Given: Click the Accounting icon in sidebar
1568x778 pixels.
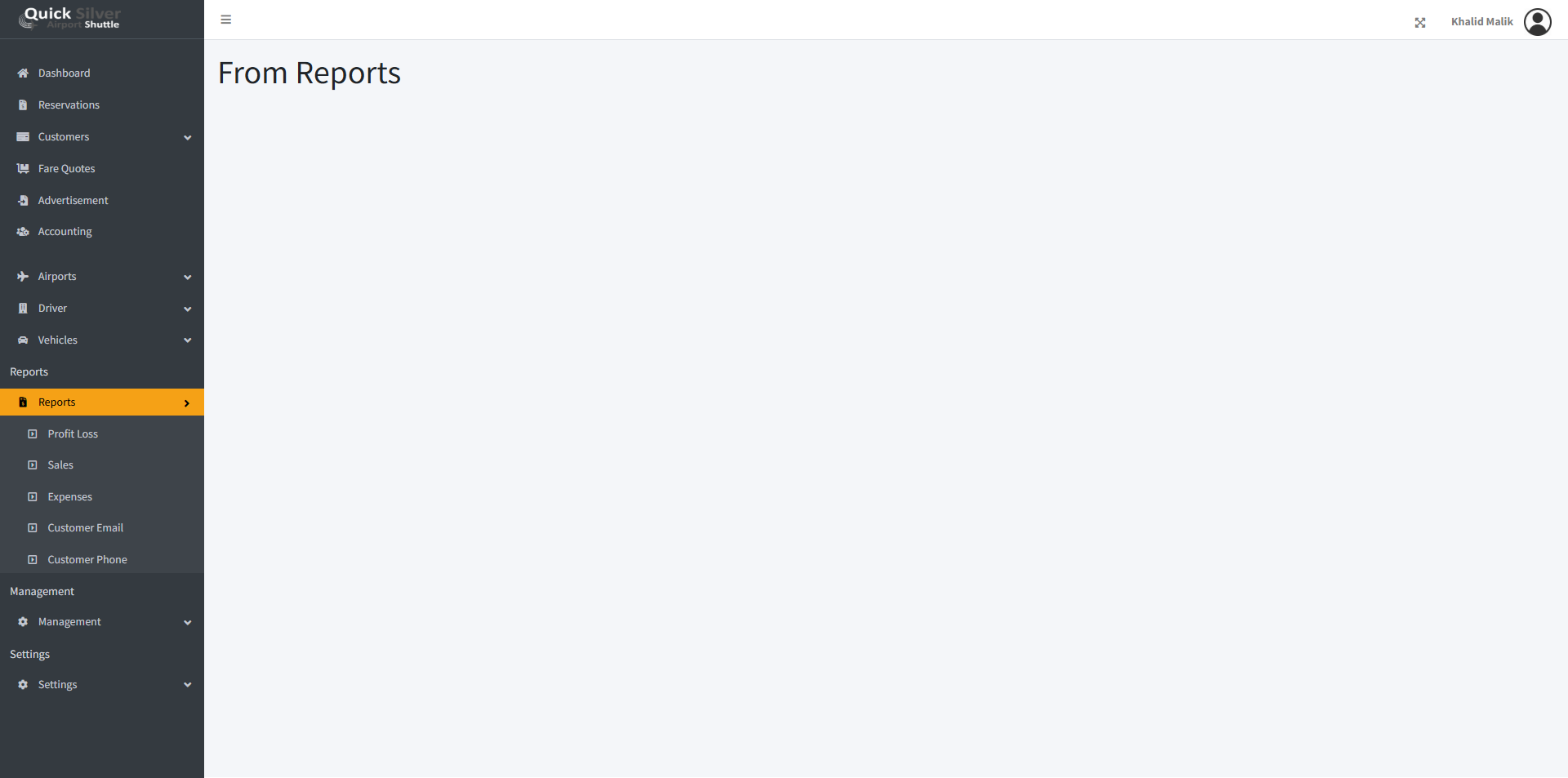Looking at the screenshot, I should pos(23,232).
